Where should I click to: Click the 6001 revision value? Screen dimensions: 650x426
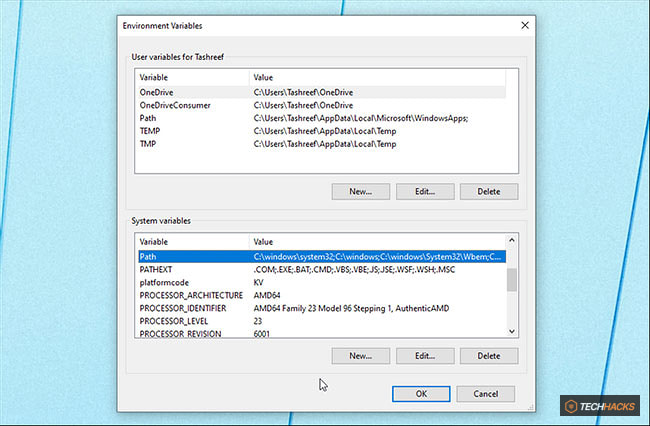262,333
